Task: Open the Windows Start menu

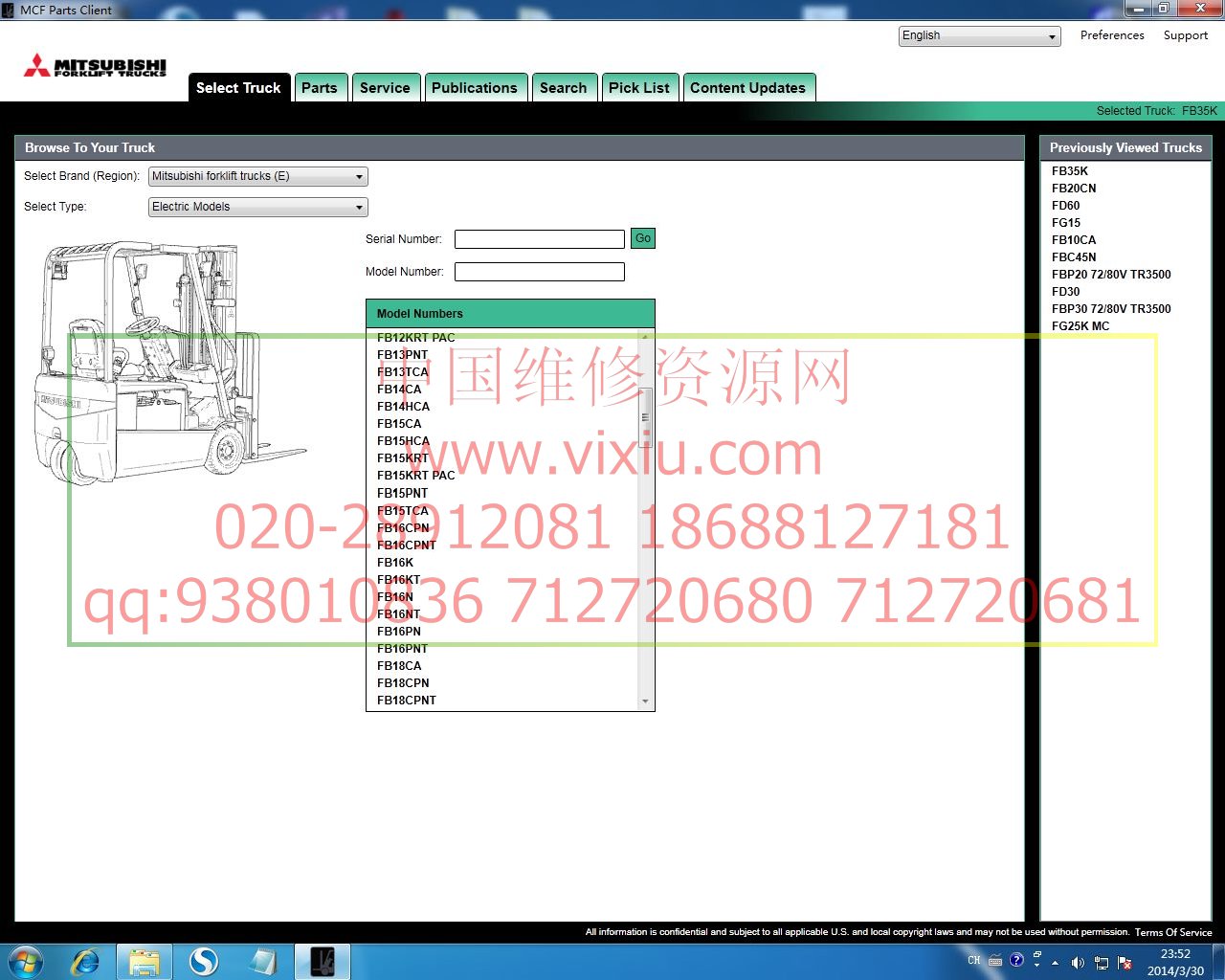Action: (26, 961)
